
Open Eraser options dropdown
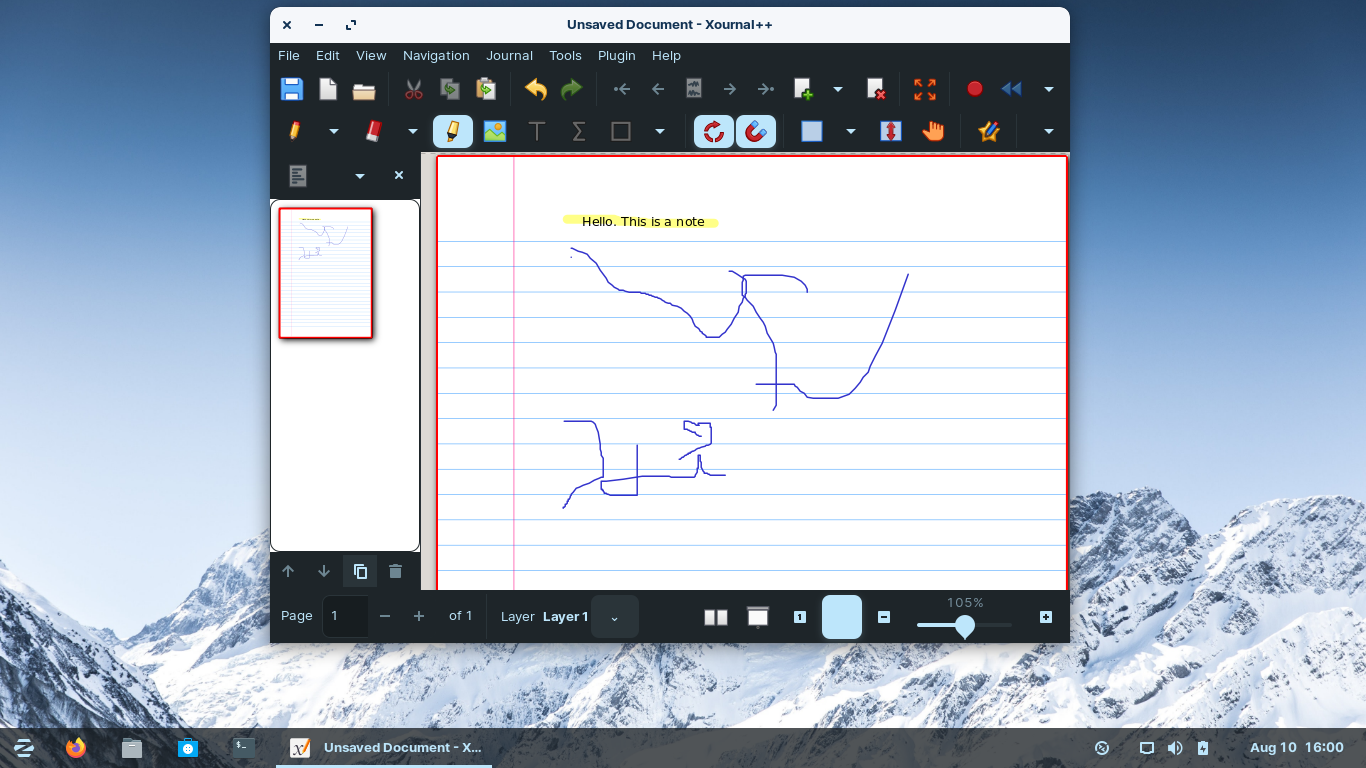click(413, 131)
